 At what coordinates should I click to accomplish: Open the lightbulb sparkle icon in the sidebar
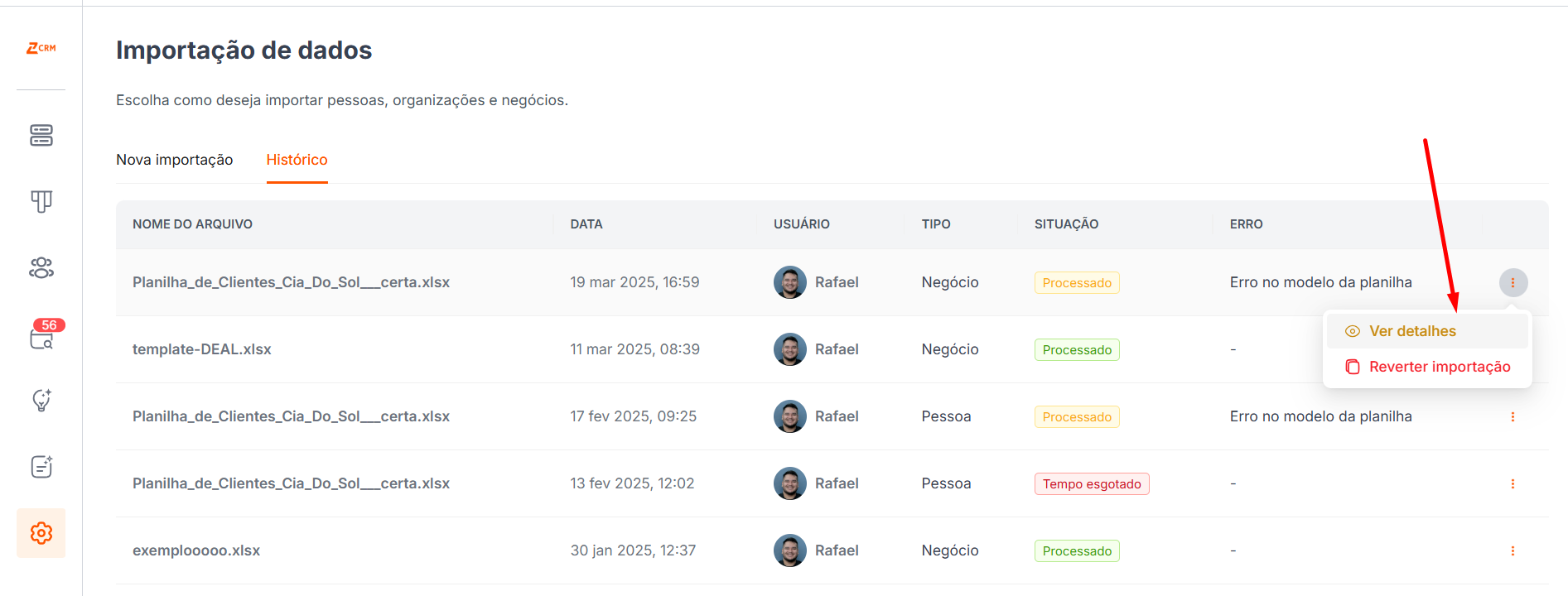41,401
